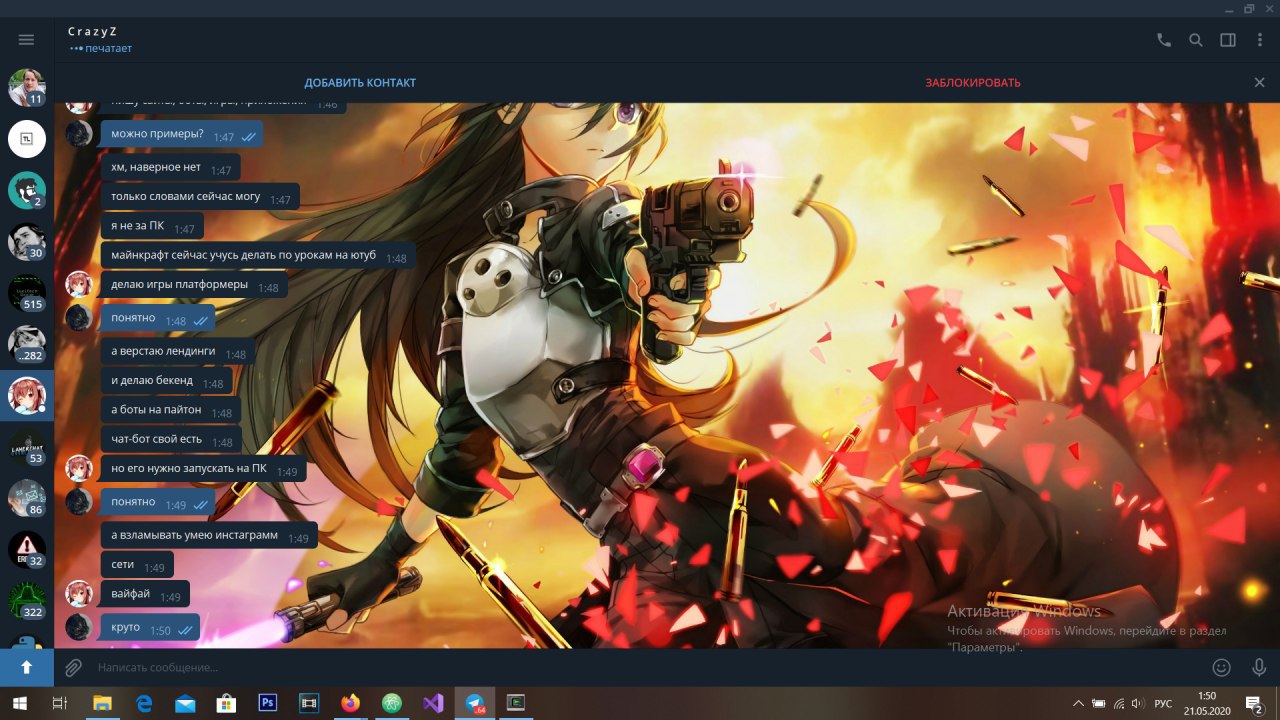Screen dimensions: 1280x720
Task: Open chat with 282 unread badge
Action: (x=27, y=344)
